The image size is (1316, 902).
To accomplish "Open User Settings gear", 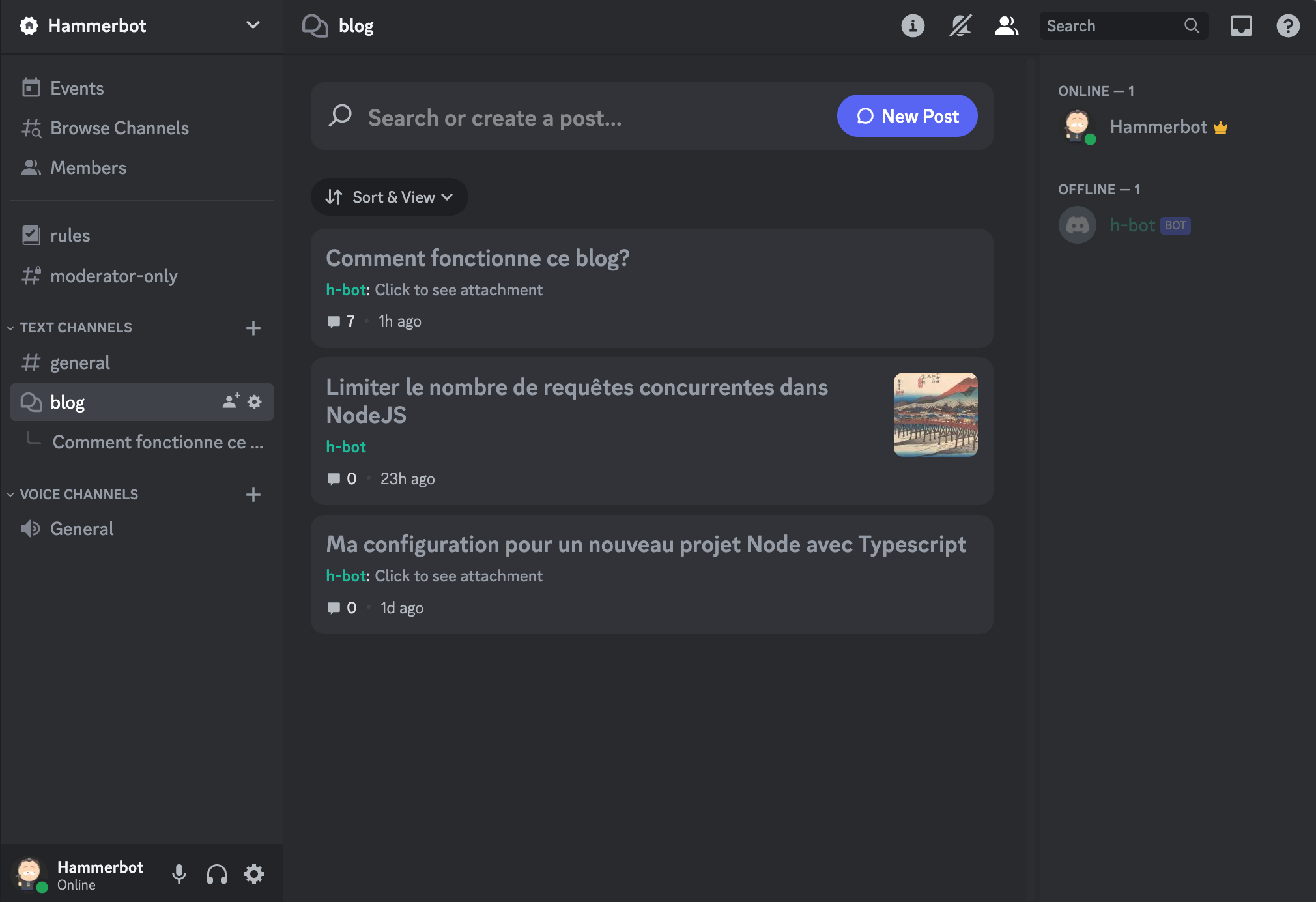I will [x=254, y=874].
